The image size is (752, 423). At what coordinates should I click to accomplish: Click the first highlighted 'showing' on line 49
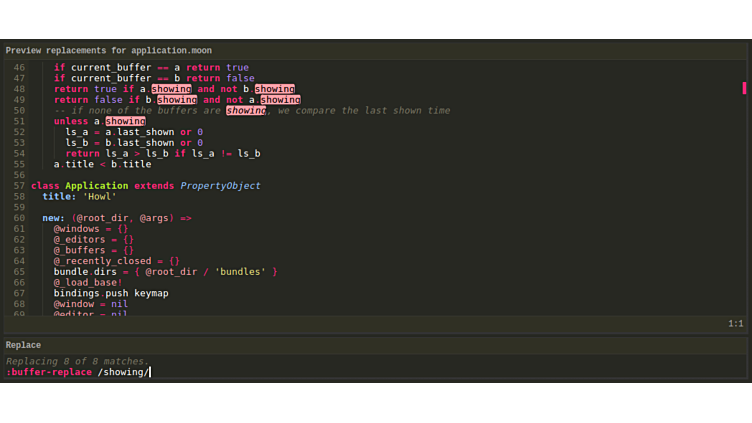click(176, 100)
